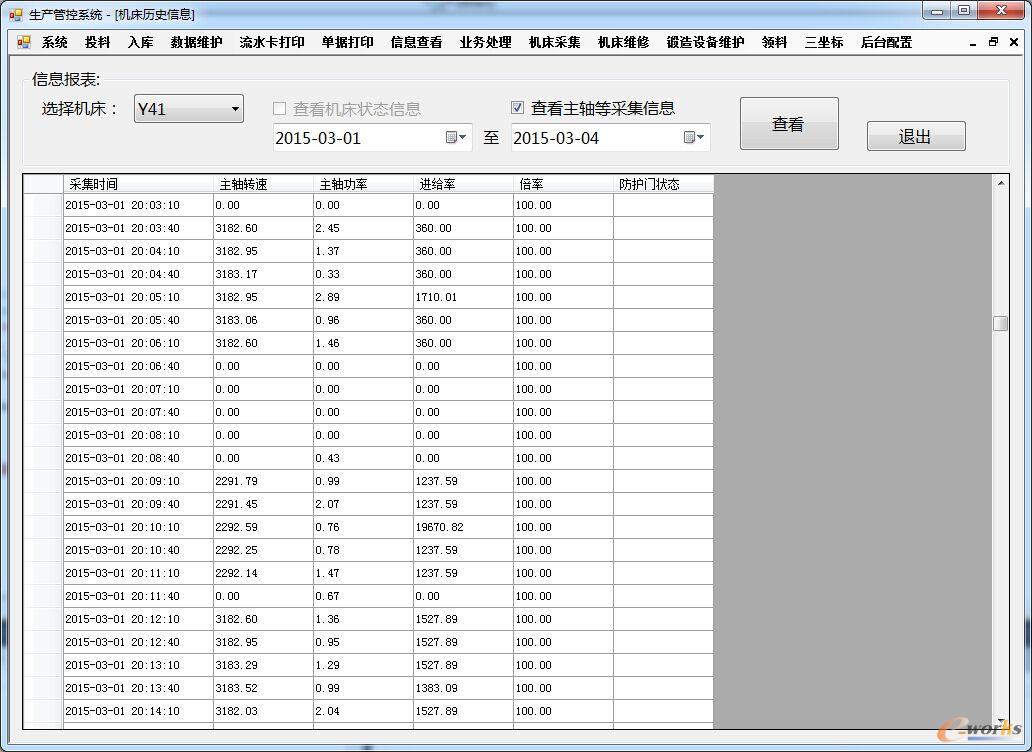Click the scrollbar up arrow
The image size is (1032, 752).
point(1000,183)
